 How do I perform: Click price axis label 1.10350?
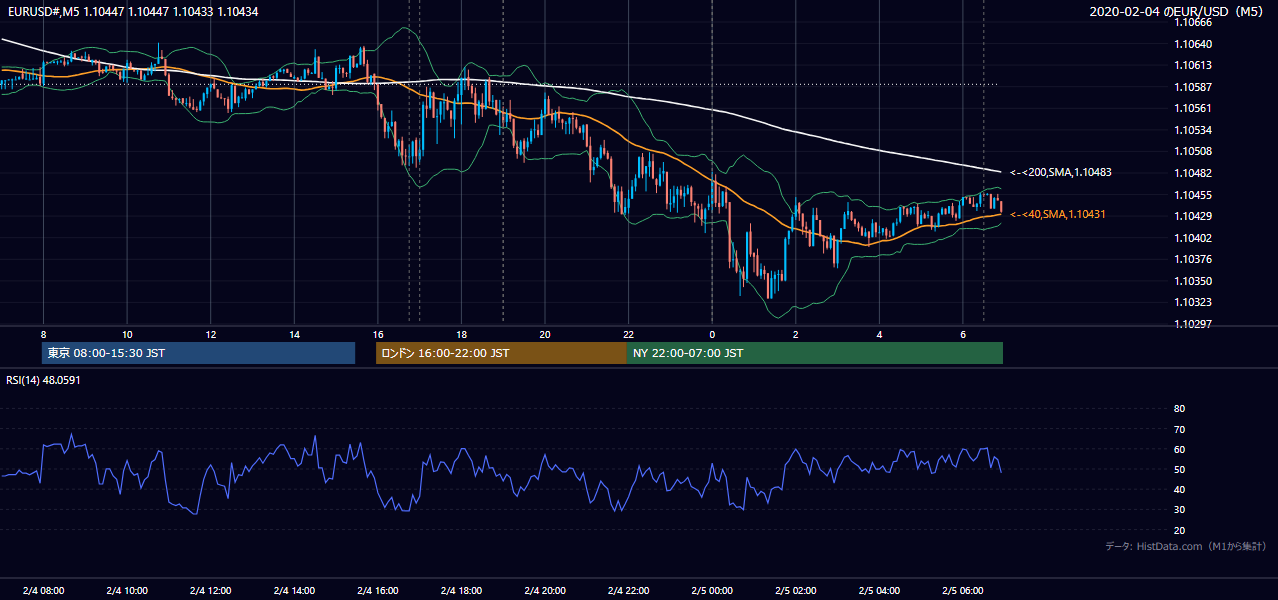[x=1194, y=281]
